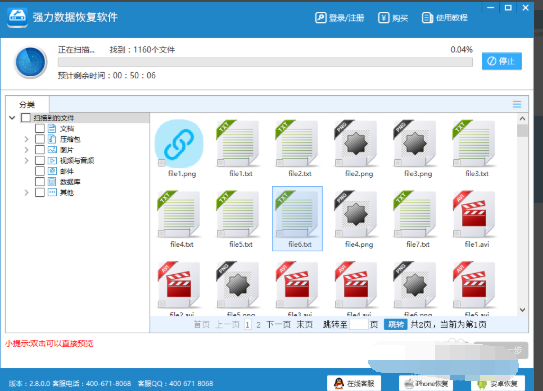The image size is (543, 391).
Task: Select the file6.png image icon
Action: [416, 285]
